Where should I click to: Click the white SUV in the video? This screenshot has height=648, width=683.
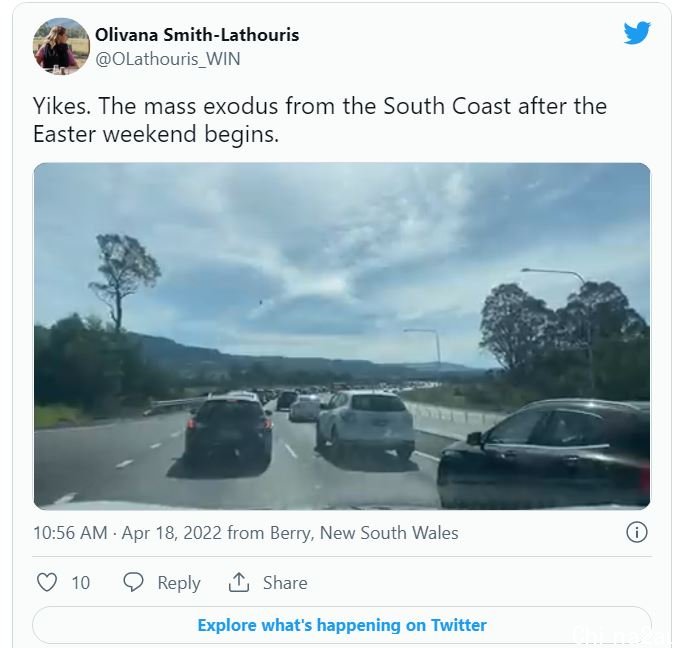[365, 424]
